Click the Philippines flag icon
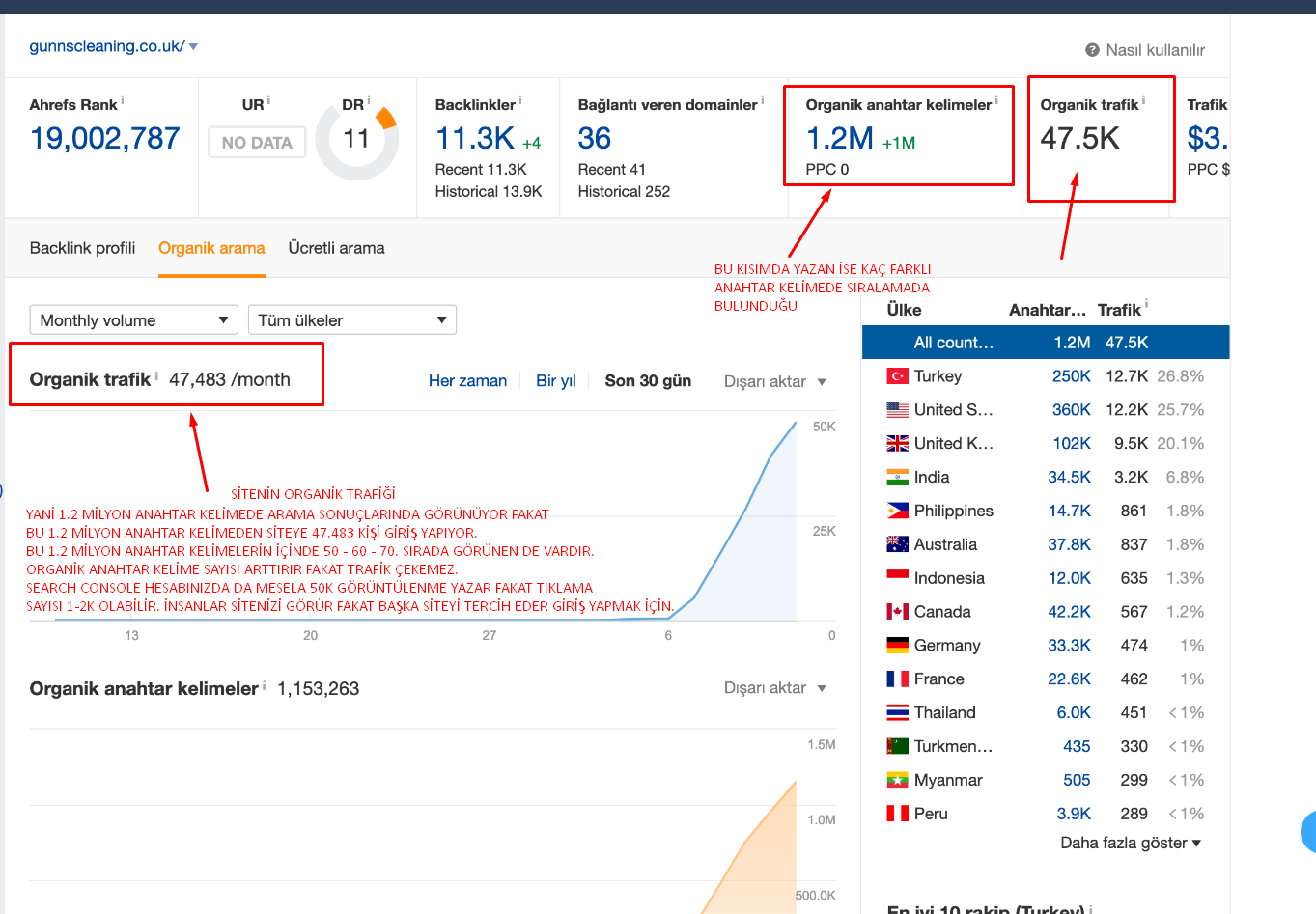The width and height of the screenshot is (1316, 914). pos(898,511)
